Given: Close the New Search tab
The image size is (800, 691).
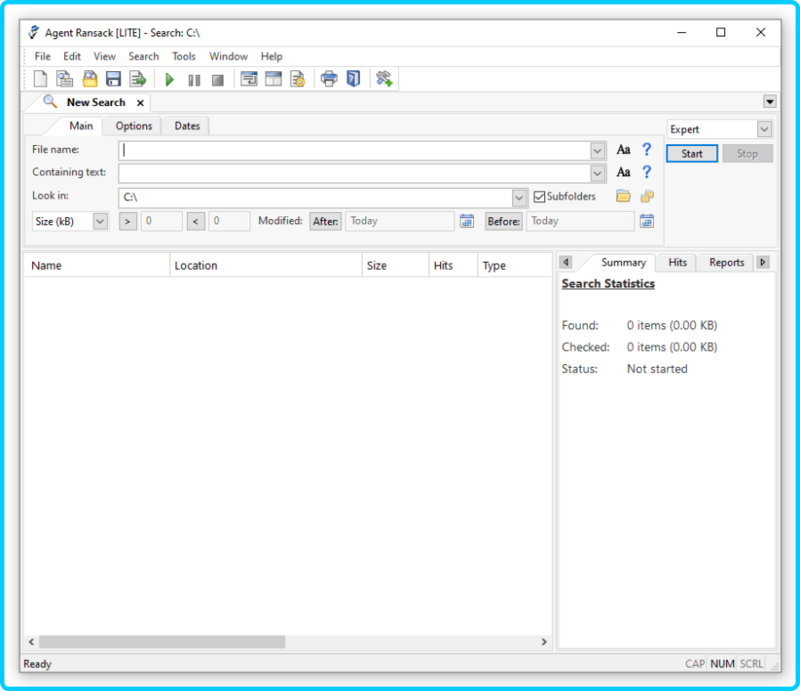Looking at the screenshot, I should click(140, 103).
